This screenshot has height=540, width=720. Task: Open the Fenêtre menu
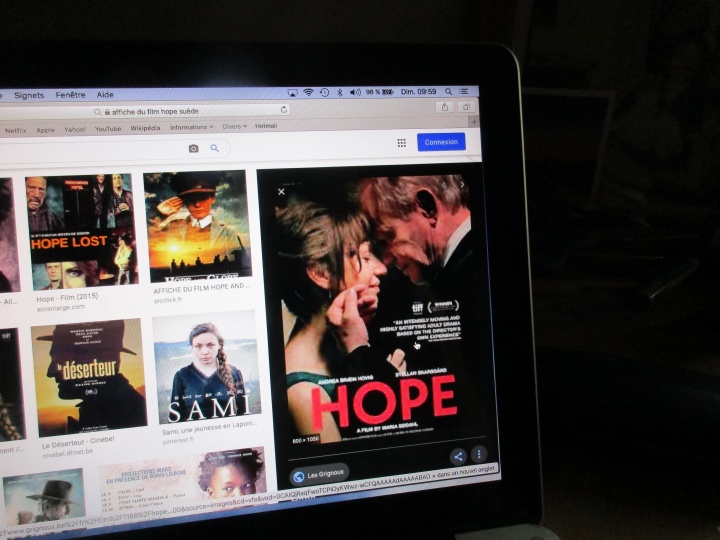[70, 95]
